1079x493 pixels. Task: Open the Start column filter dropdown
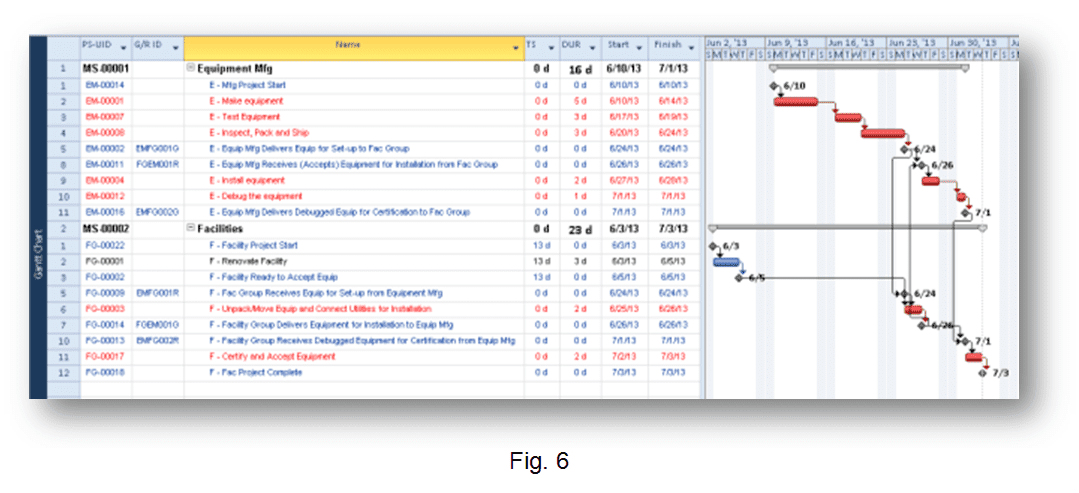pyautogui.click(x=639, y=48)
